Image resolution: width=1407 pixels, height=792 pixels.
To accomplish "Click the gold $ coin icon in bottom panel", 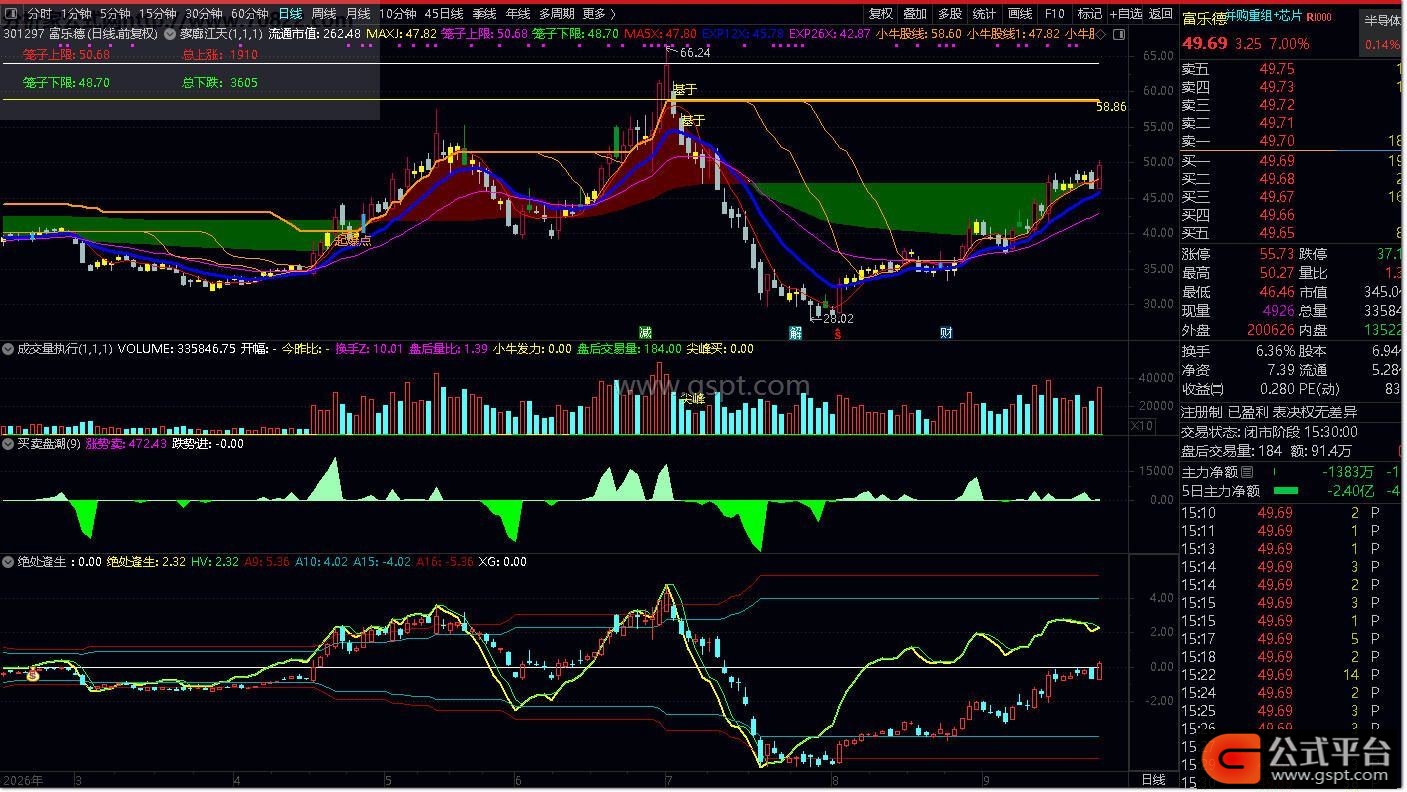I will click(32, 676).
